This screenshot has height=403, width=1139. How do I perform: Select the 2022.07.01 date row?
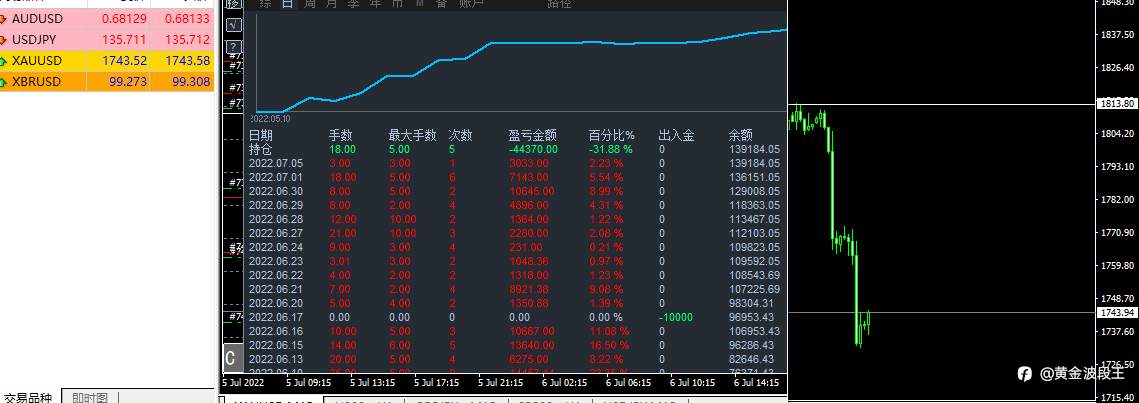tap(516, 177)
